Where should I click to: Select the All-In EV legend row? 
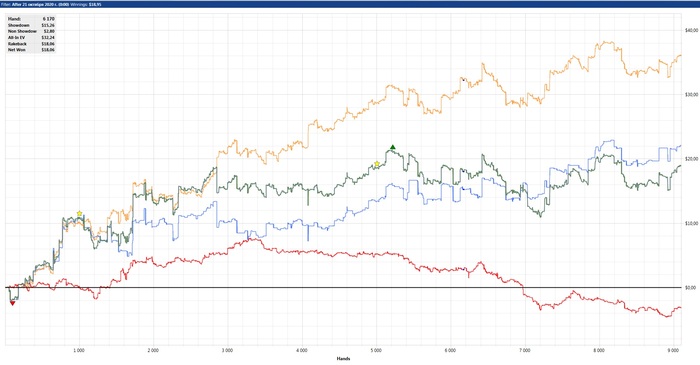[x=31, y=38]
